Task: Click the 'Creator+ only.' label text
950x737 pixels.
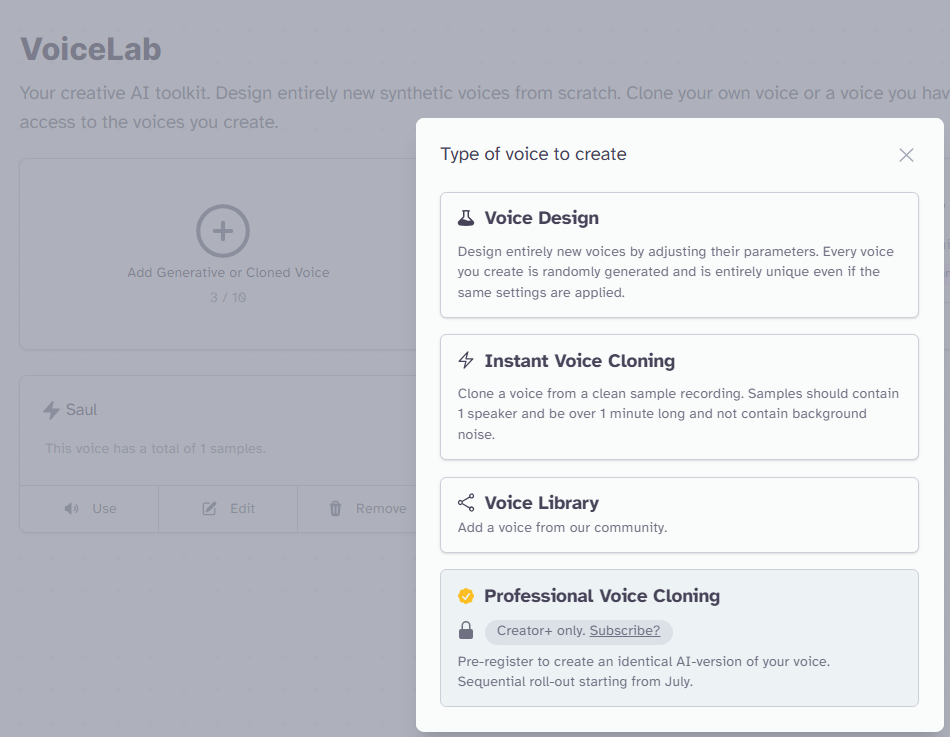Action: pos(541,630)
